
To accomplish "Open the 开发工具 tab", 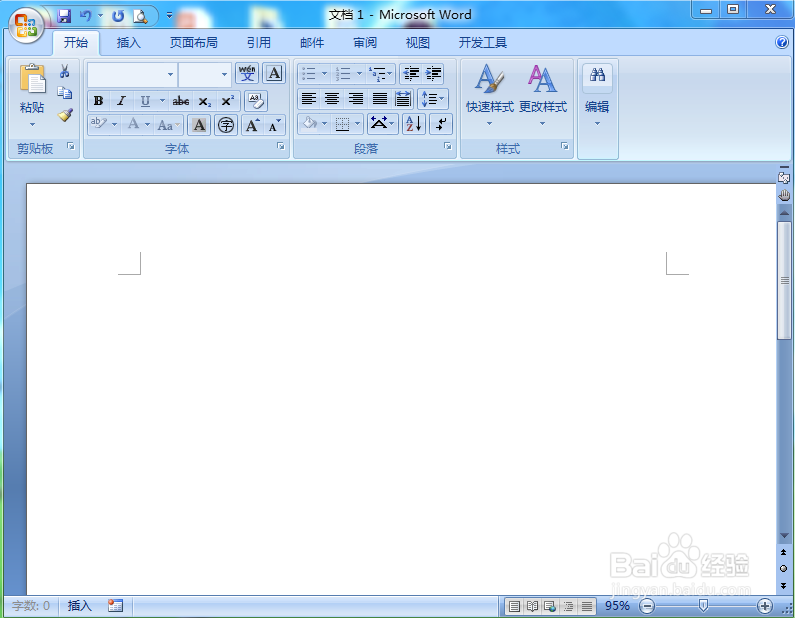I will point(483,43).
